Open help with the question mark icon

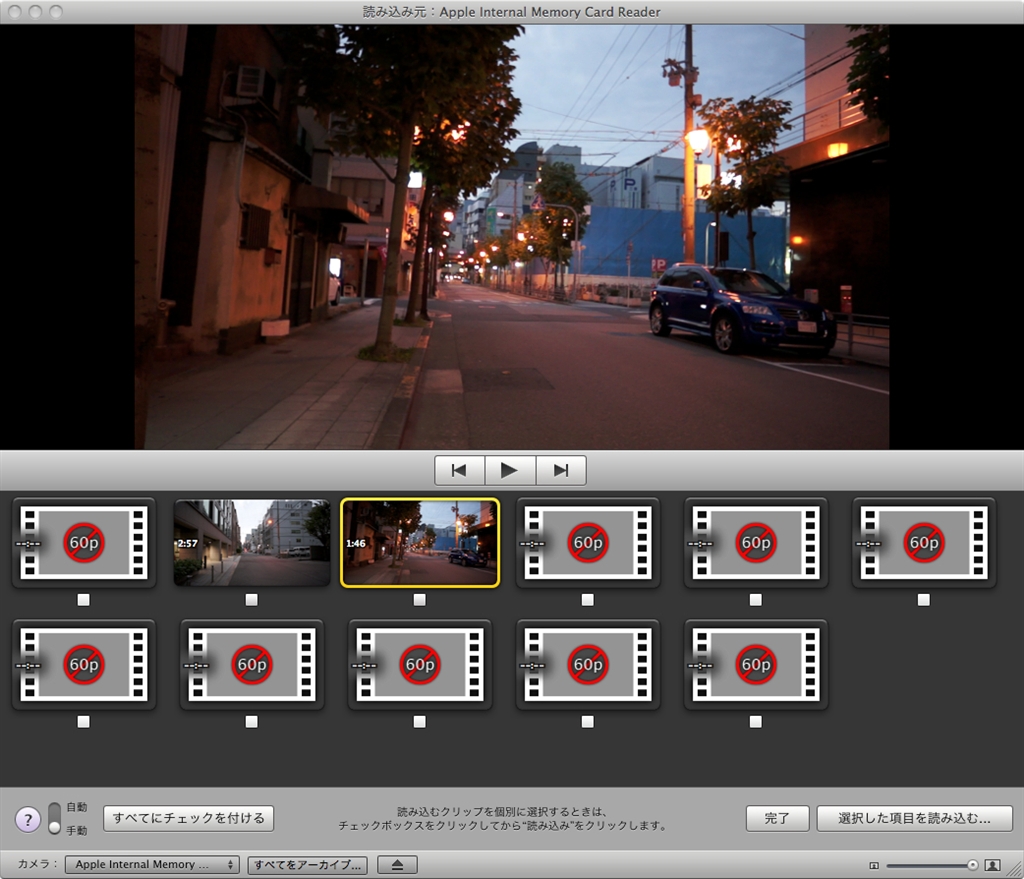coord(28,819)
